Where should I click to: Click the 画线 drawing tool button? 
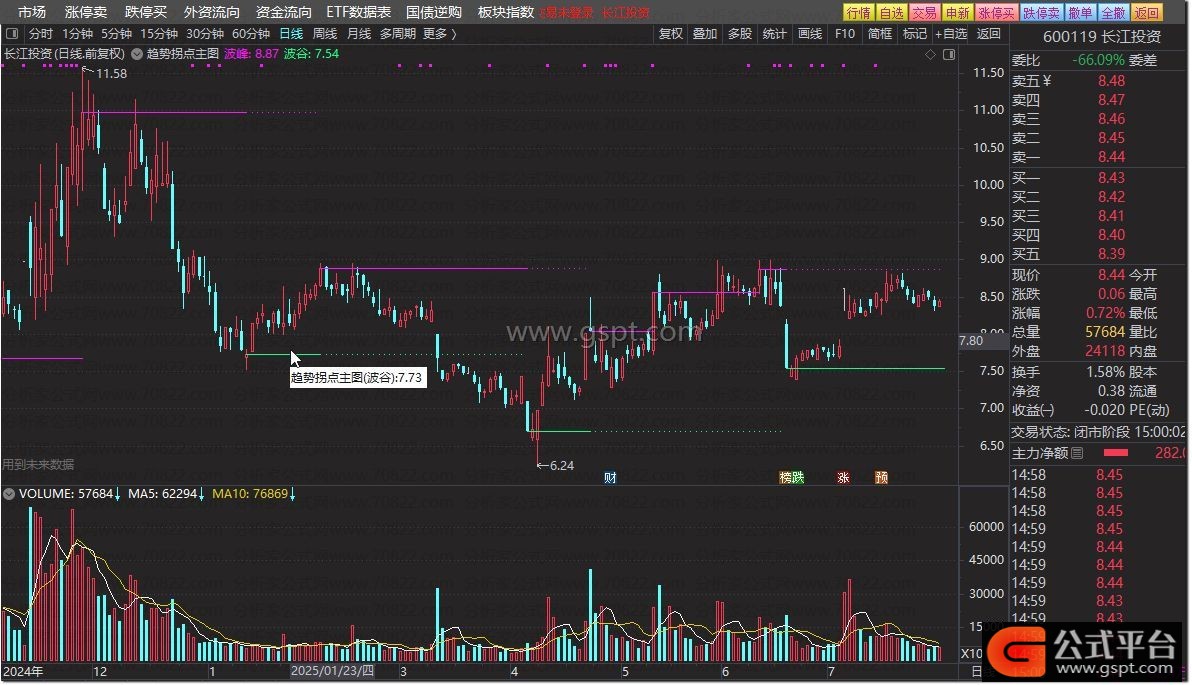click(x=810, y=33)
